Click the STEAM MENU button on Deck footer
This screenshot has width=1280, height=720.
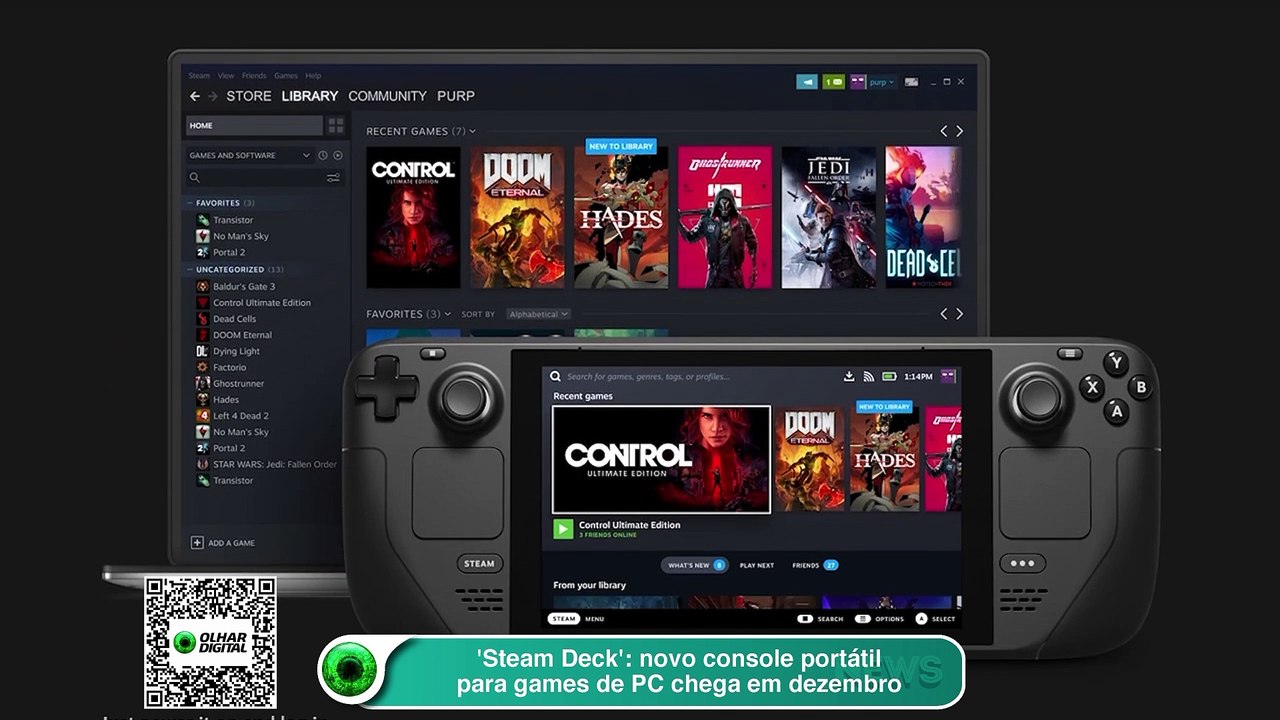click(576, 619)
